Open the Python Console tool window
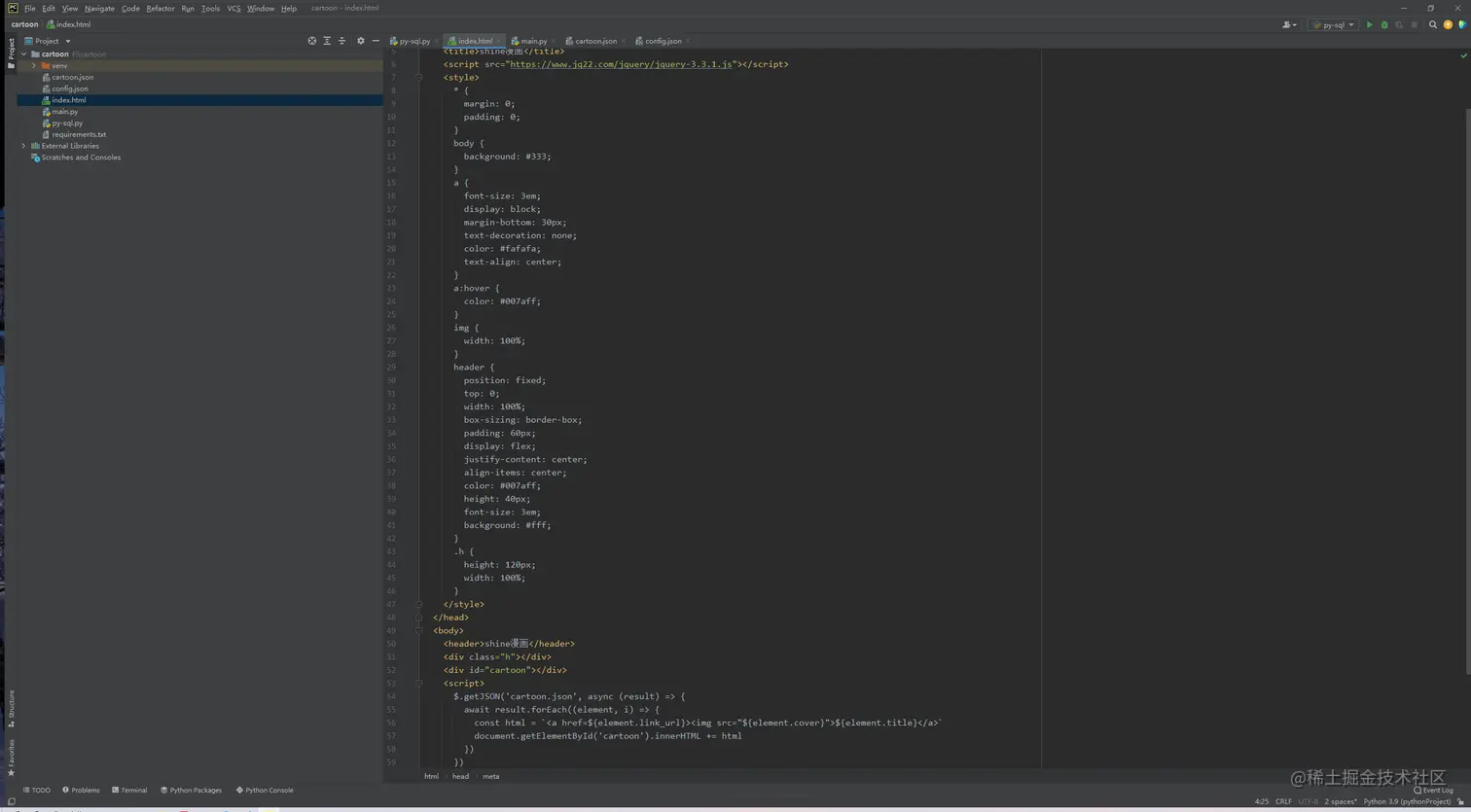Screen dimensions: 1471x812 click(265, 790)
